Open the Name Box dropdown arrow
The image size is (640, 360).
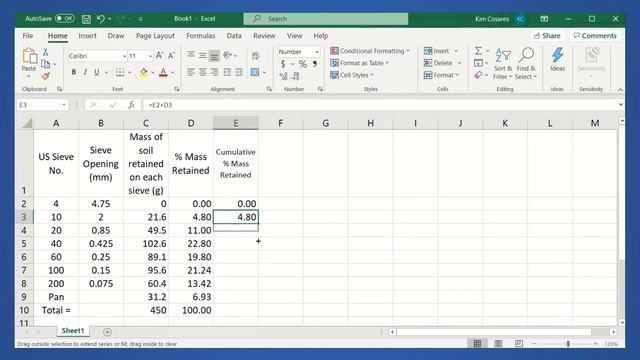click(x=64, y=105)
